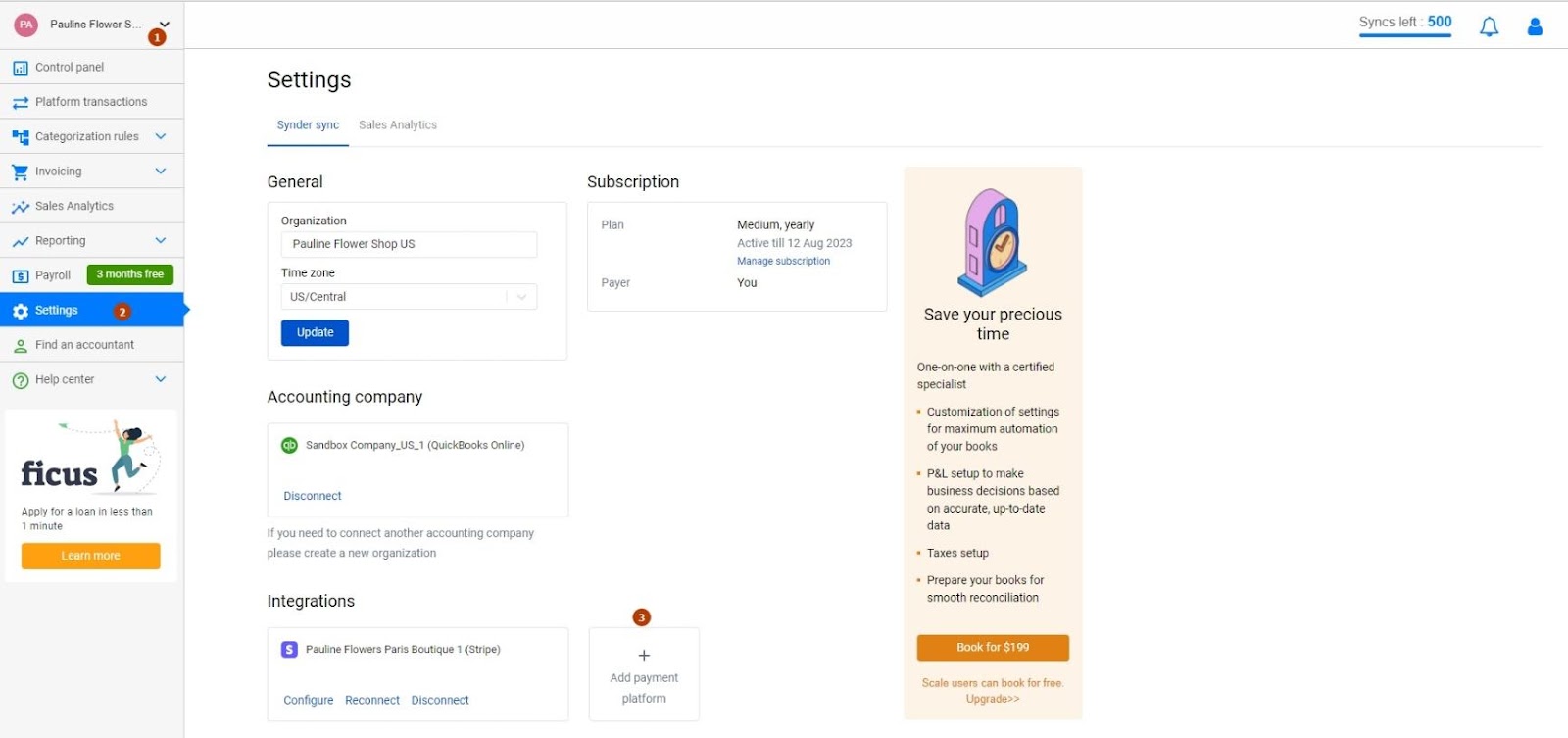Viewport: 1568px width, 738px height.
Task: Open the Manage subscription link
Action: click(783, 262)
